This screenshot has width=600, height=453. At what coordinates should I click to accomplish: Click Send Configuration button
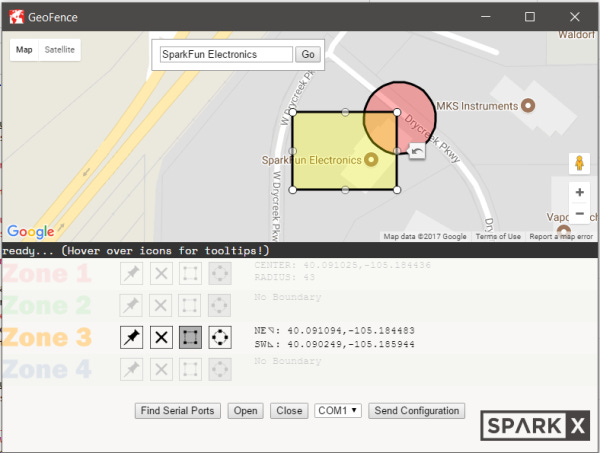417,411
